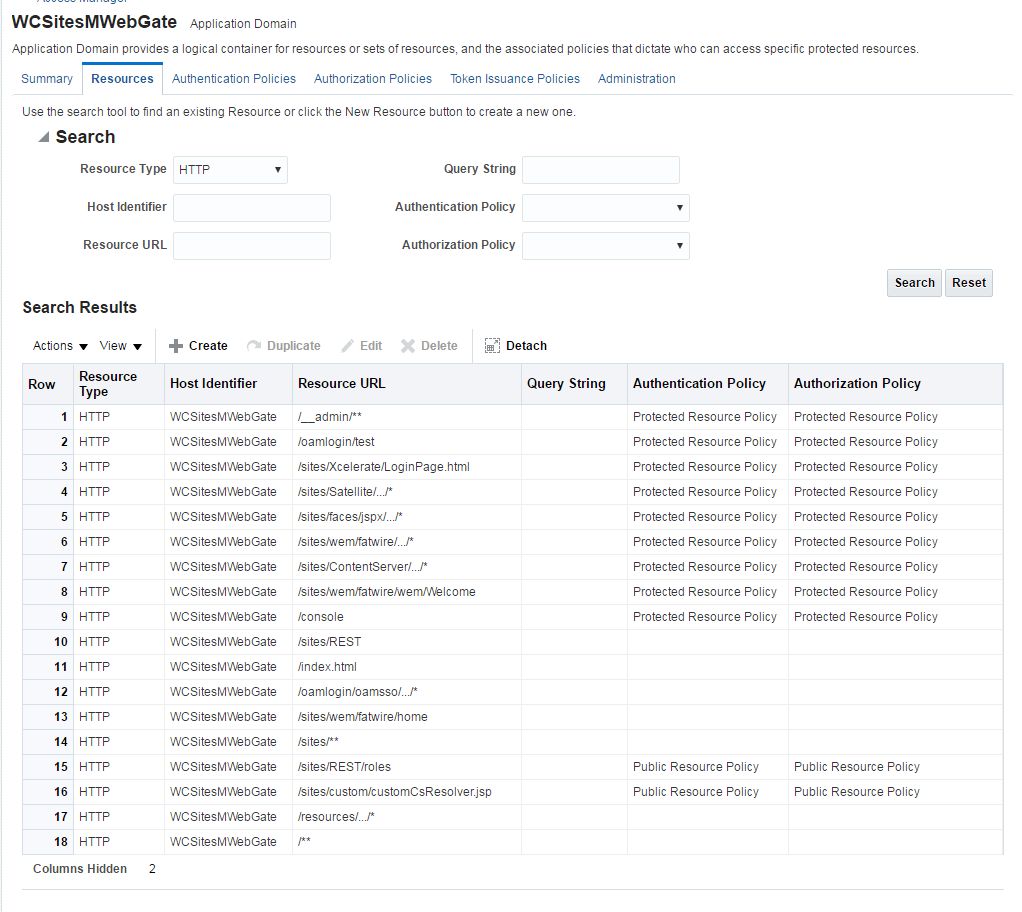1022x912 pixels.
Task: Collapse the Search section triangle
Action: 44,137
